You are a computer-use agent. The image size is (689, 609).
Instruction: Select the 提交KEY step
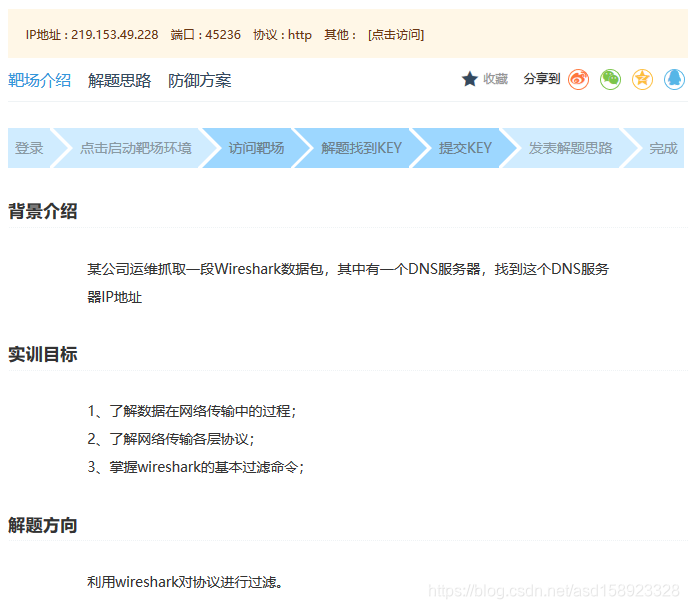click(465, 148)
